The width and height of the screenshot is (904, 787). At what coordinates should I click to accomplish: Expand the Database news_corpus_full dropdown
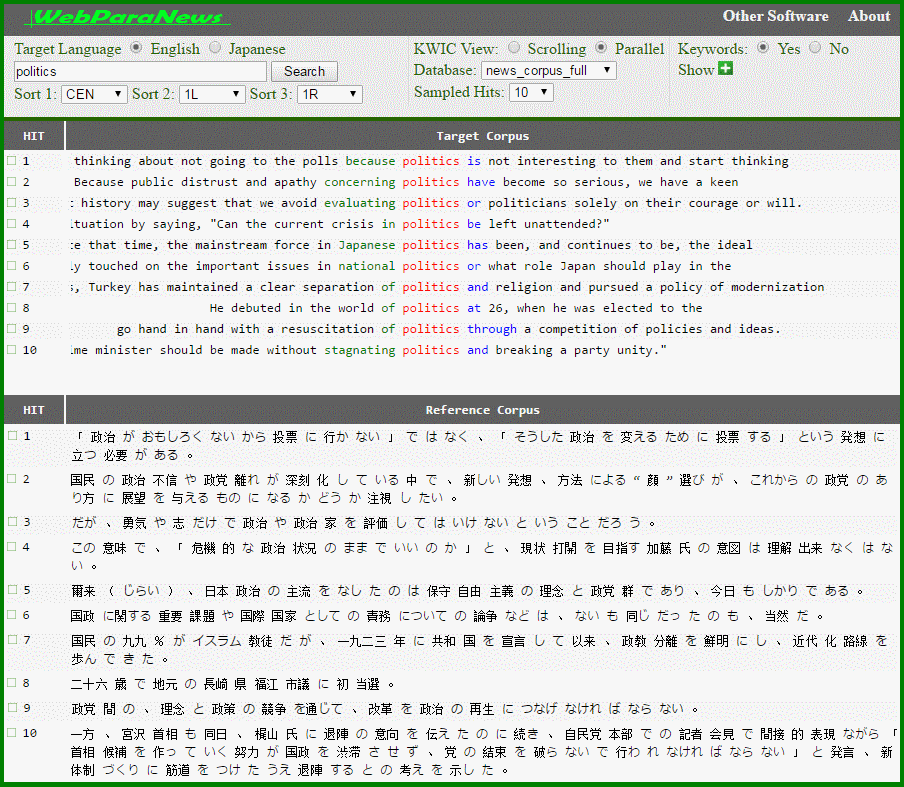pyautogui.click(x=548, y=70)
